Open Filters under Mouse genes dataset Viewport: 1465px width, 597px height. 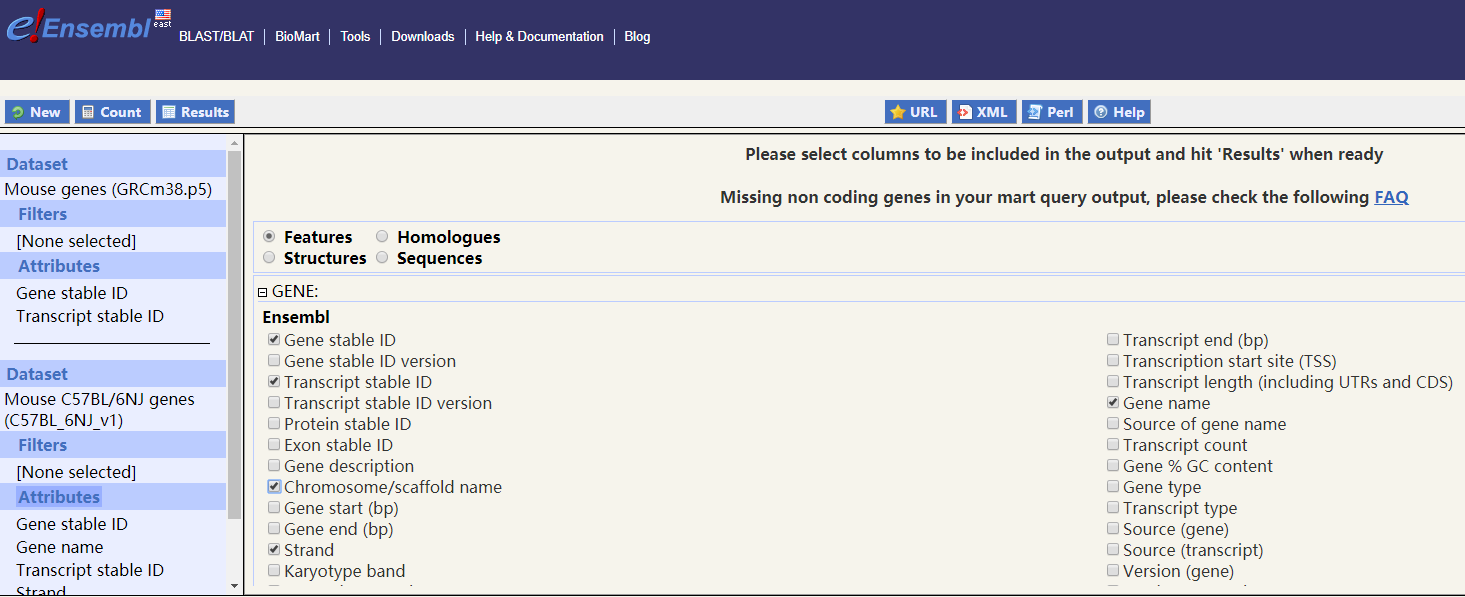[x=43, y=214]
